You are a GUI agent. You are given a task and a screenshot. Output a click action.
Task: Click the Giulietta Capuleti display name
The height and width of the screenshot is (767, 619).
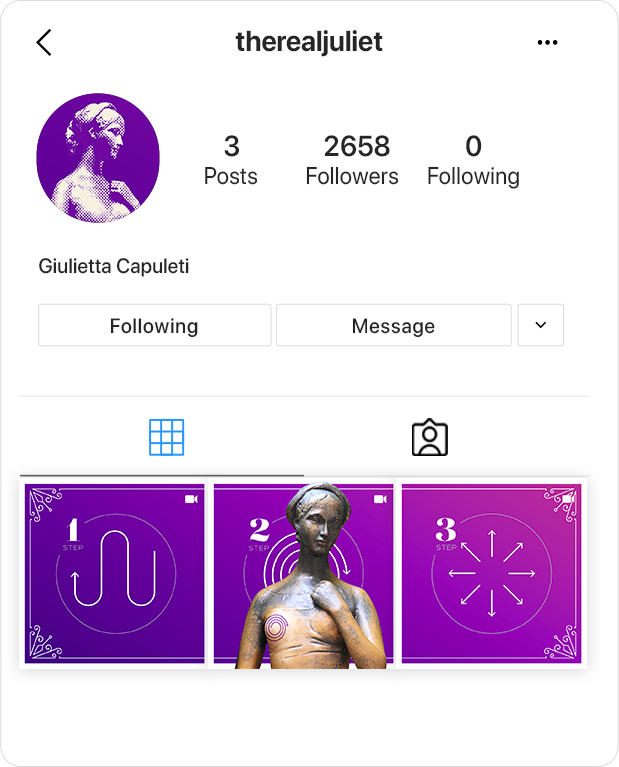pos(114,267)
